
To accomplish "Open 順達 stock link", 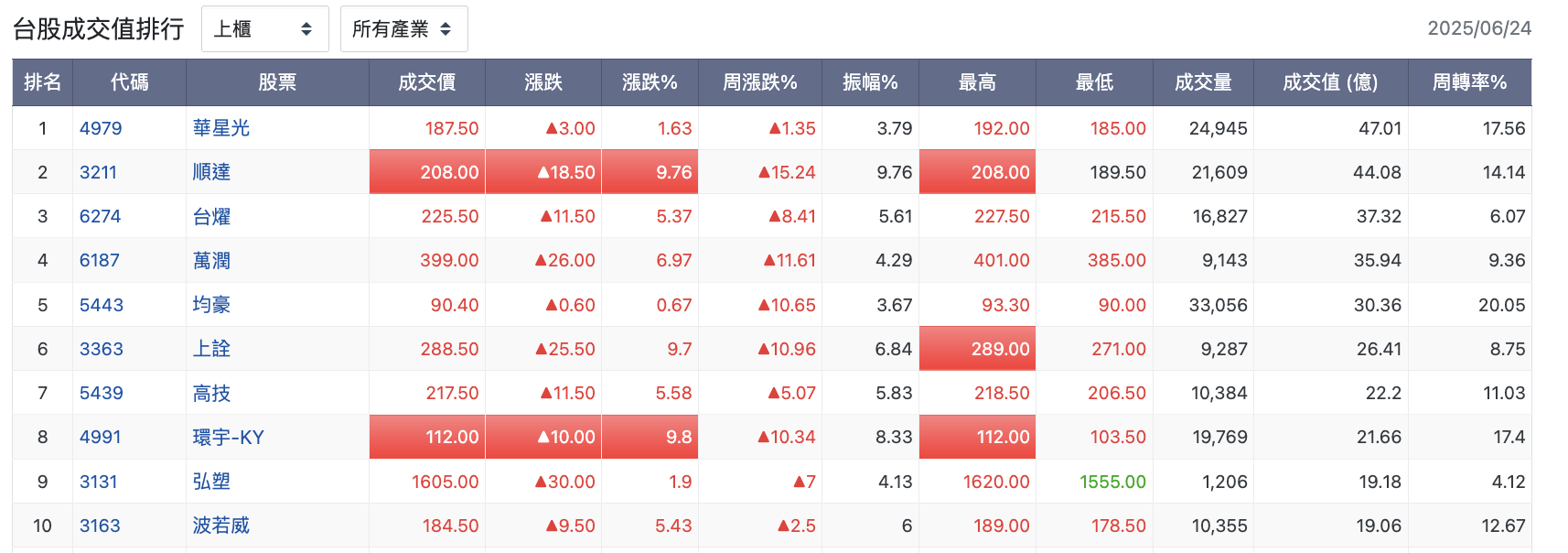I will 211,172.
